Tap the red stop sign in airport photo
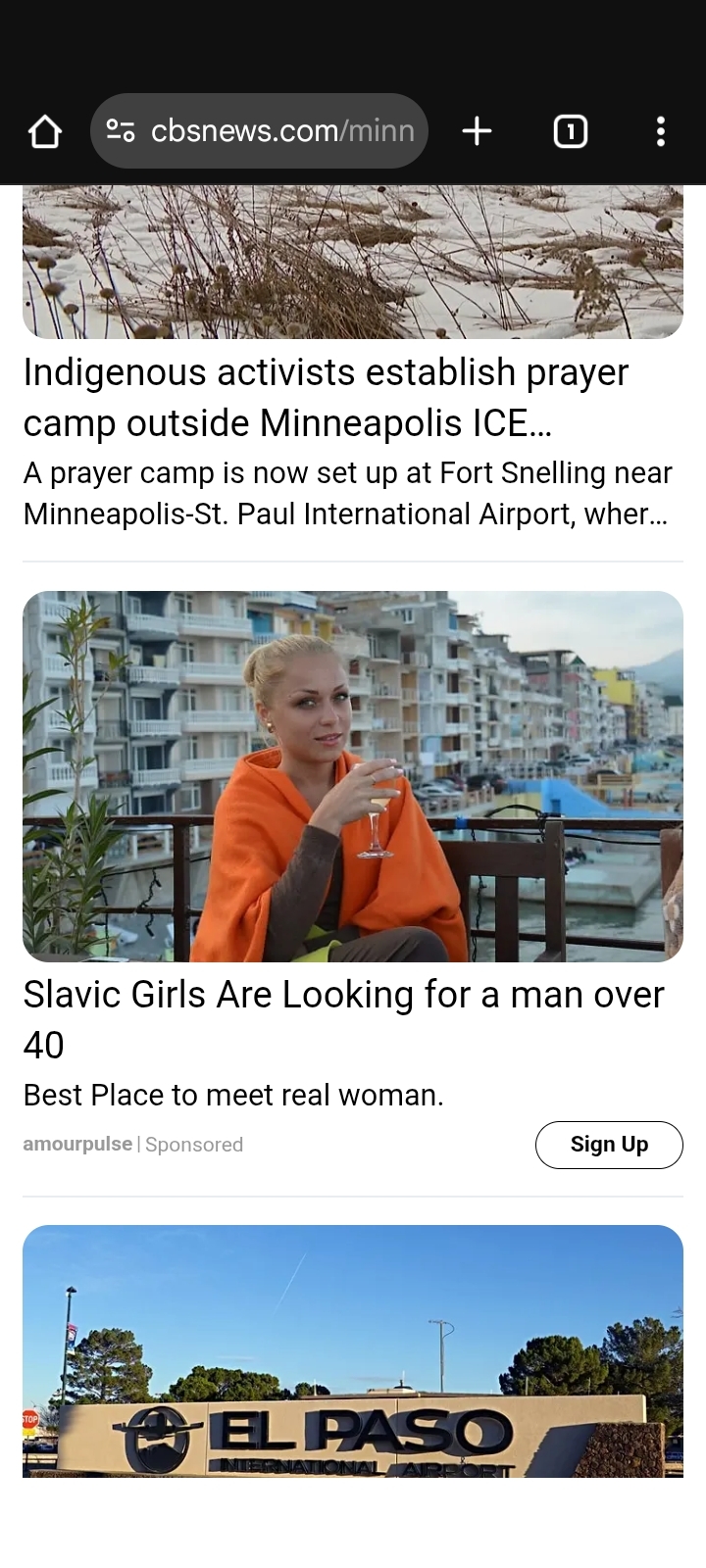This screenshot has height=1568, width=706. [29, 1418]
